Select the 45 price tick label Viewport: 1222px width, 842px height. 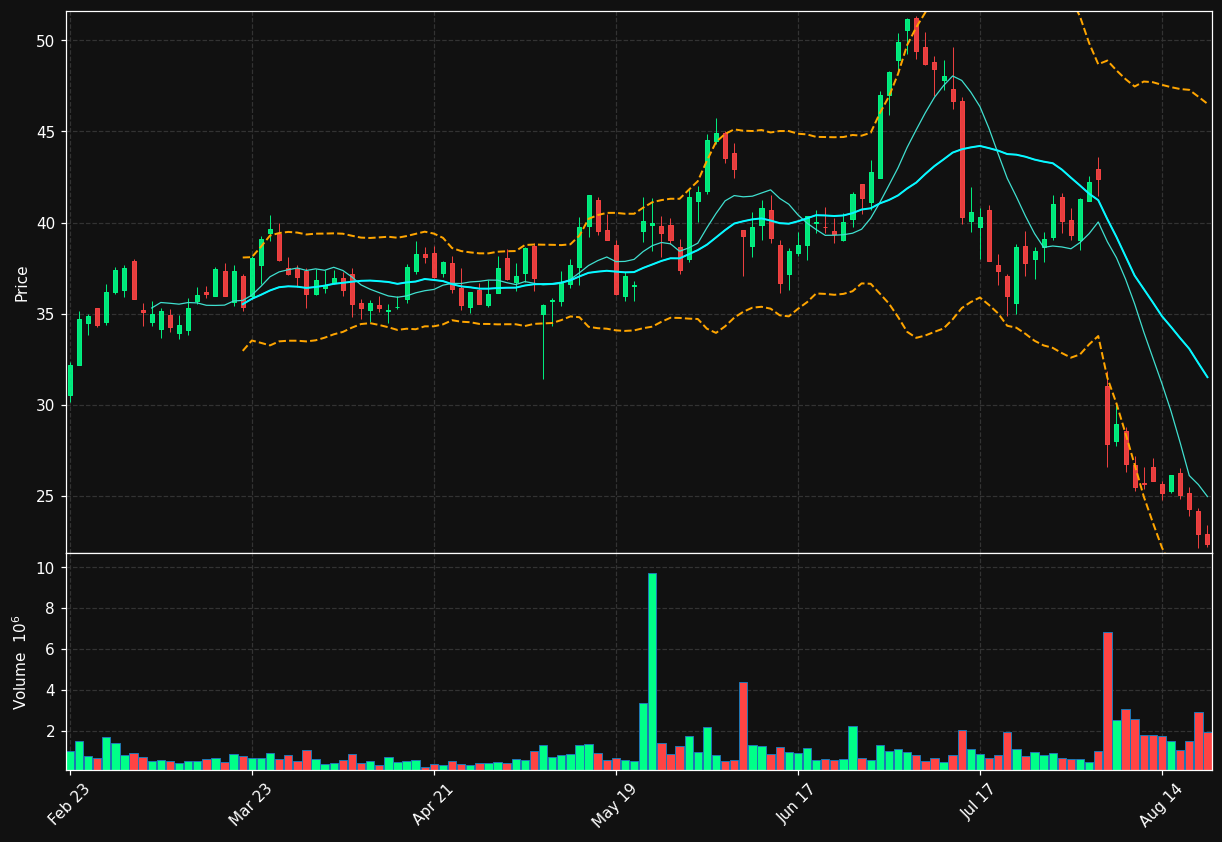point(48,132)
